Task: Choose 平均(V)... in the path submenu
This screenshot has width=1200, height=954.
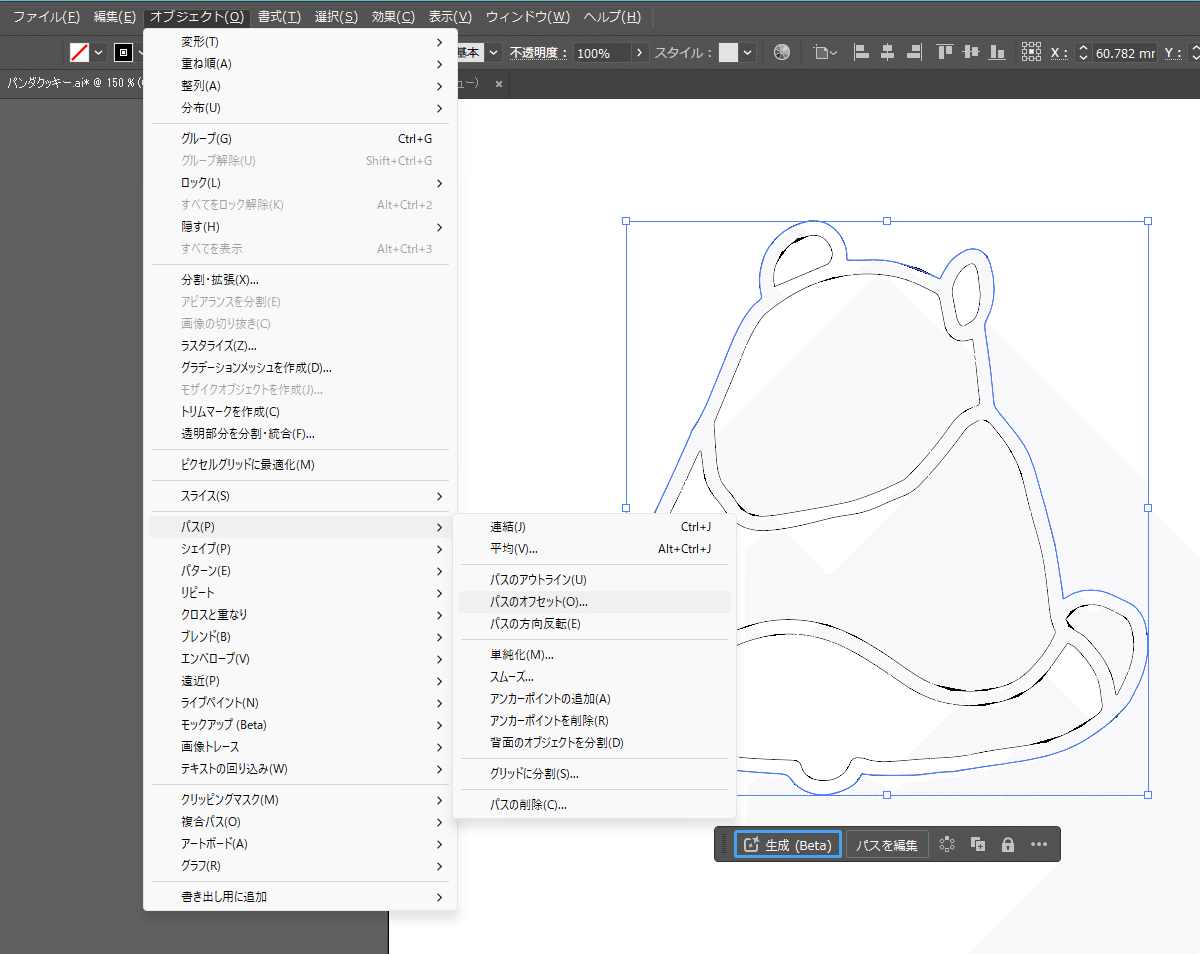Action: coord(594,549)
